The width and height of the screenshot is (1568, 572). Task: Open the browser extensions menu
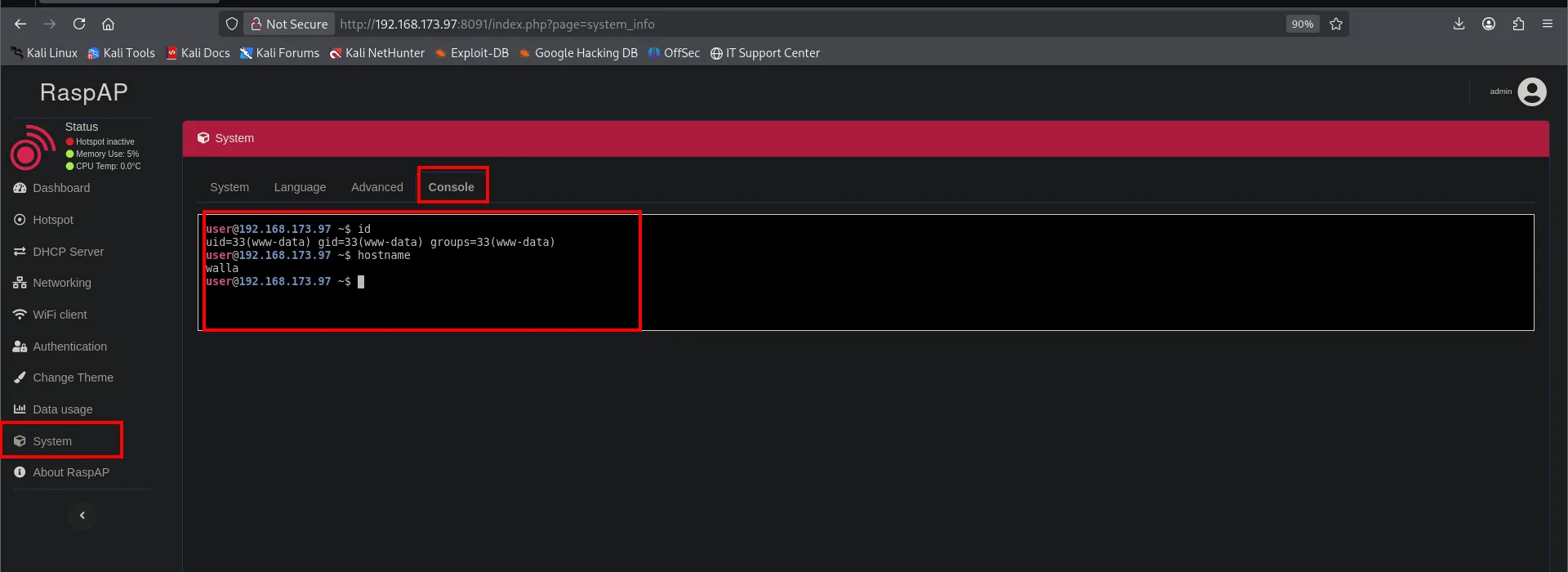pyautogui.click(x=1518, y=25)
